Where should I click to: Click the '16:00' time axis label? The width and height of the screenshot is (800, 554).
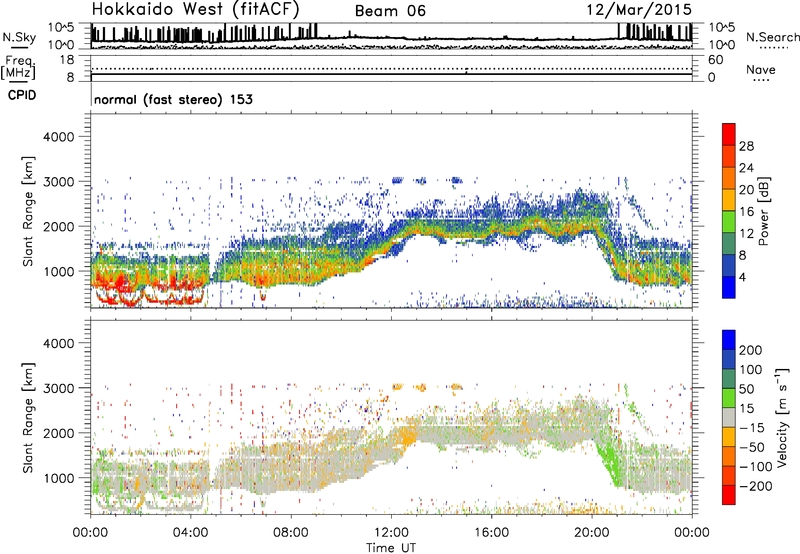click(491, 533)
